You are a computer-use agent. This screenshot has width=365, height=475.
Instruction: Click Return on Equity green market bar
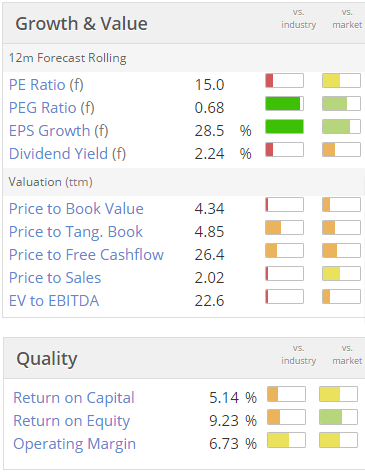point(339,417)
